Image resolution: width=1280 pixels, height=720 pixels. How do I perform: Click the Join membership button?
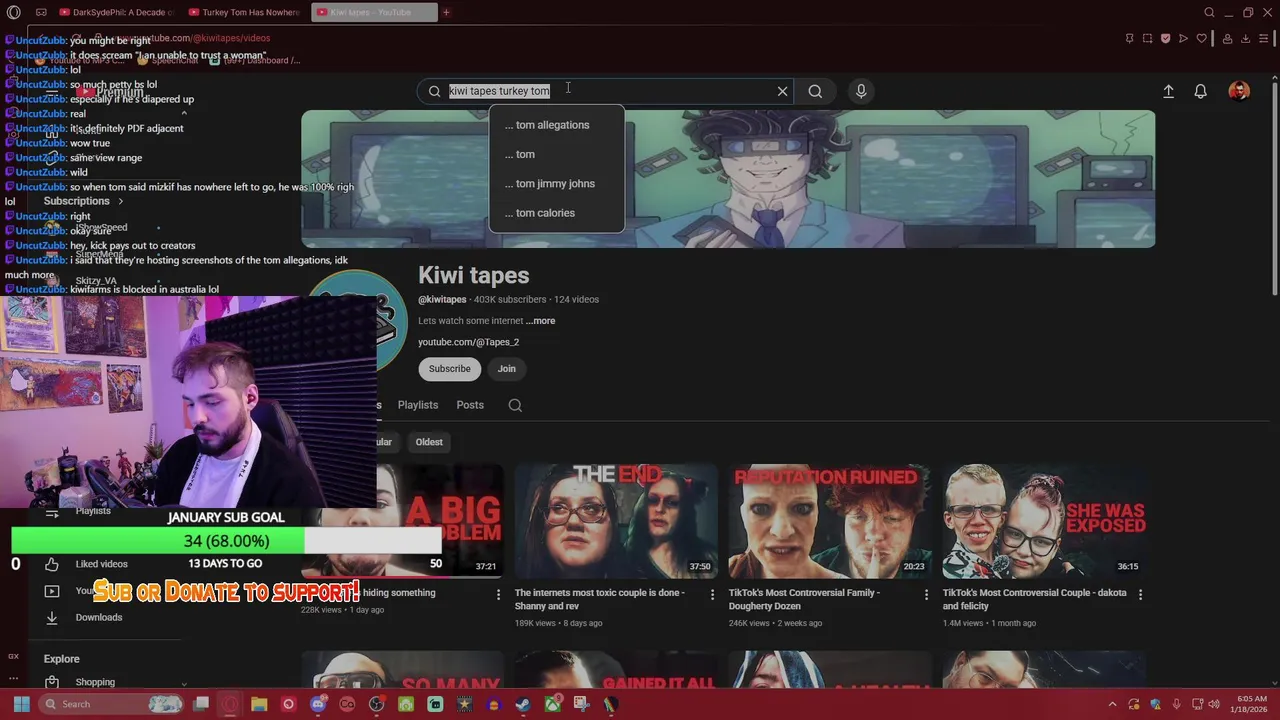pyautogui.click(x=507, y=369)
